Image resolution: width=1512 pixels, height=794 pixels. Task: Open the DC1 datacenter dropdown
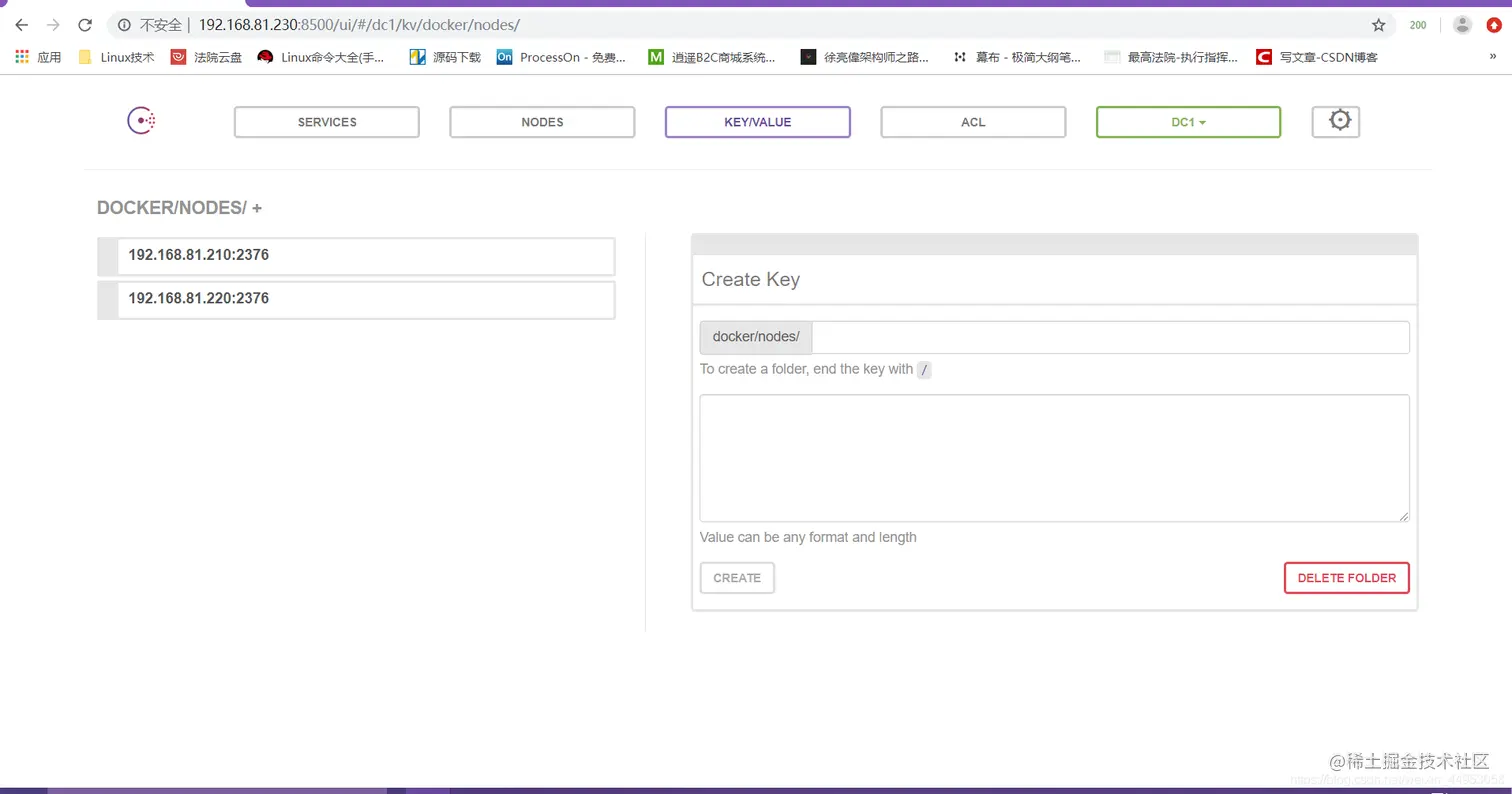[1188, 122]
